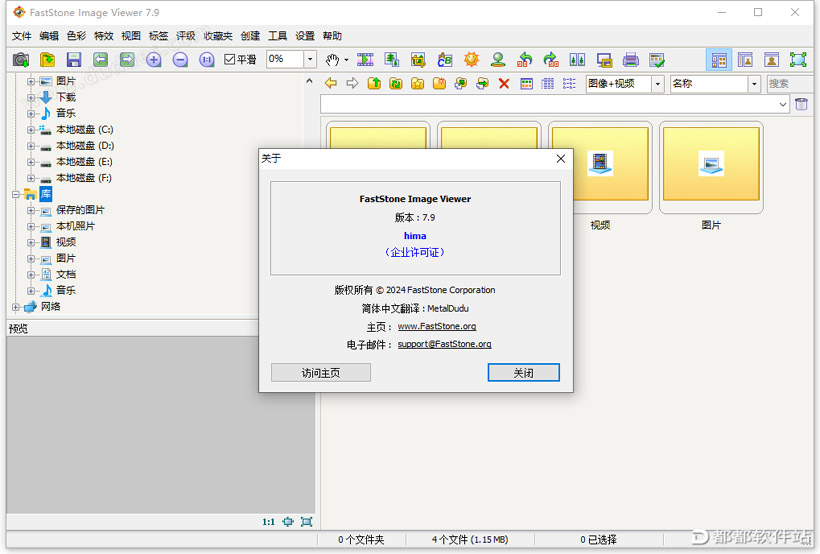Click the camera acquire-images icon

[21, 60]
